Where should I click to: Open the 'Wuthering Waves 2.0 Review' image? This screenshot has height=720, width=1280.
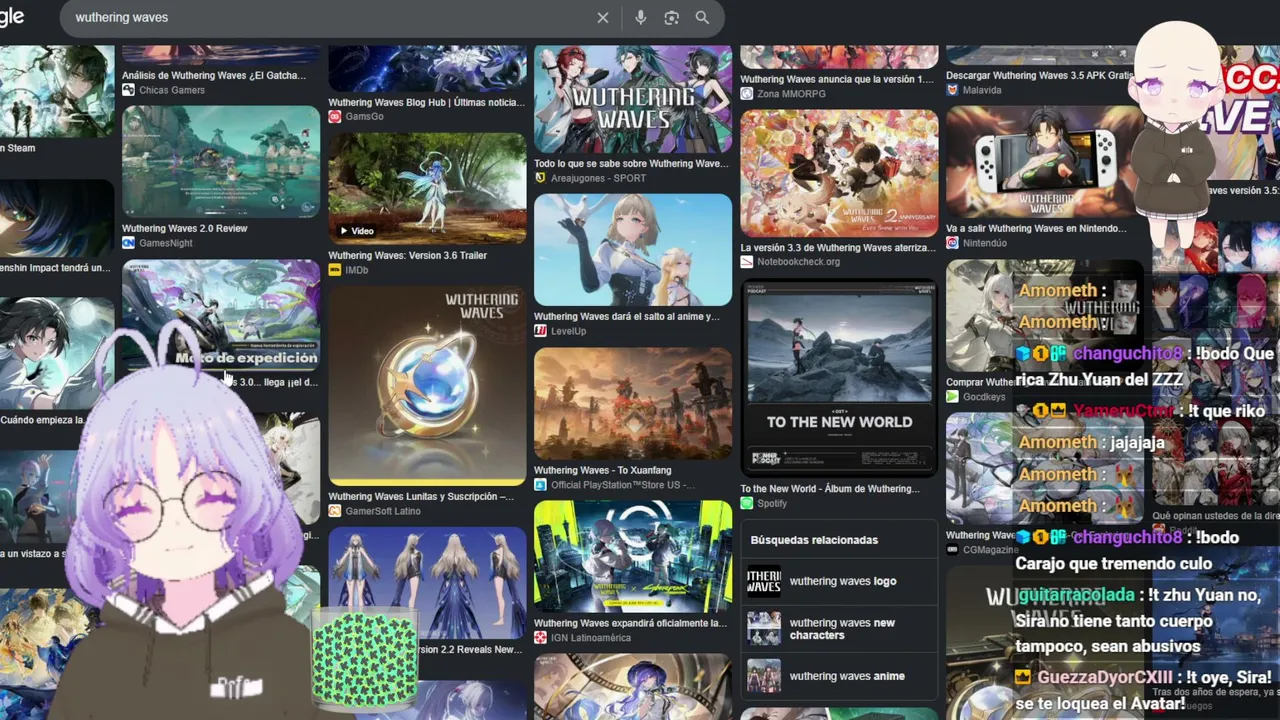221,161
